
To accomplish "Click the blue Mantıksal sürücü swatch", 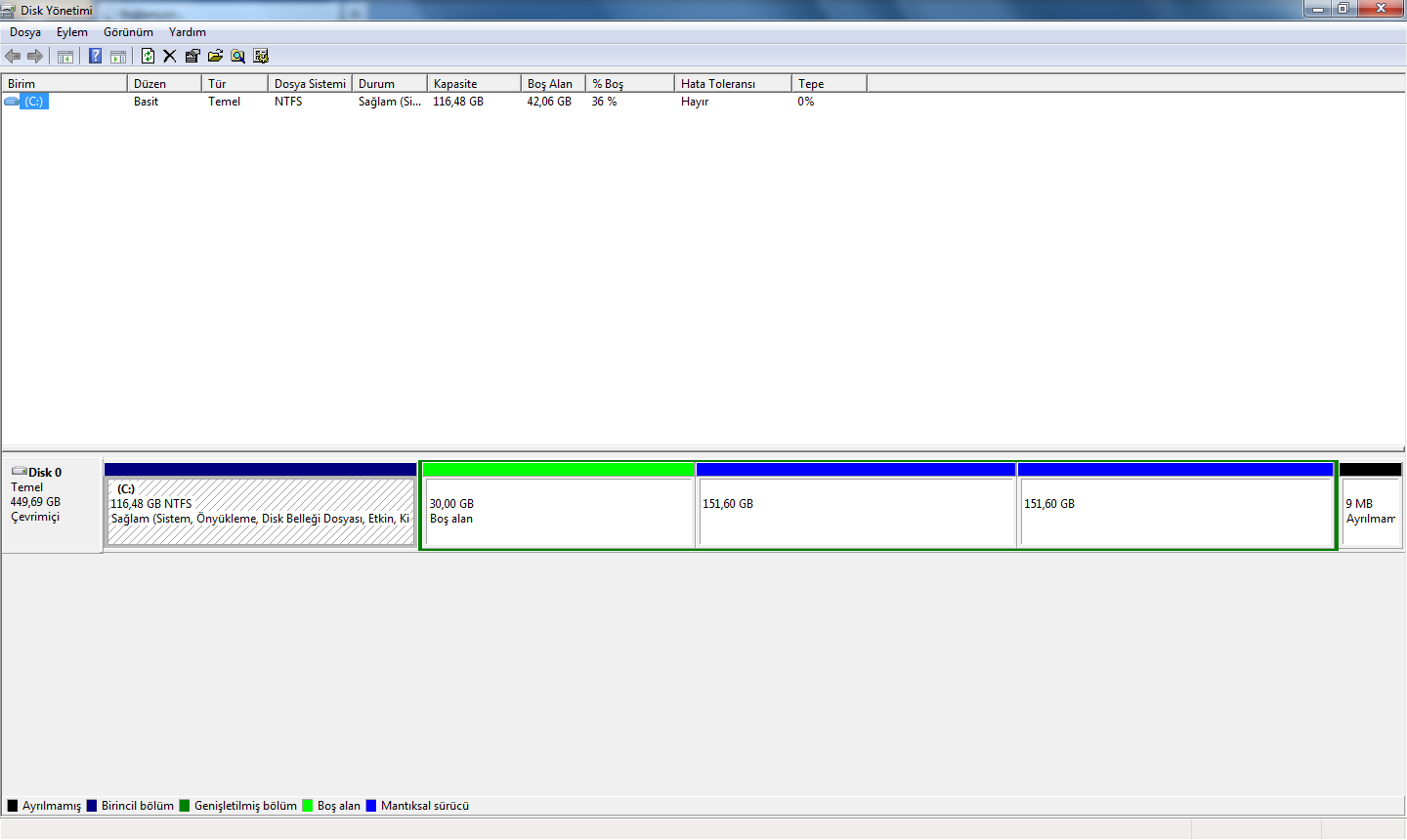I will pos(371,806).
